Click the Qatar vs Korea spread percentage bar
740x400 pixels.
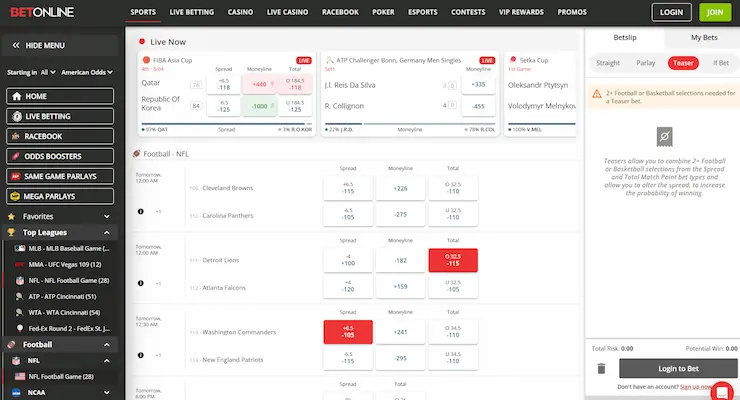coord(227,124)
